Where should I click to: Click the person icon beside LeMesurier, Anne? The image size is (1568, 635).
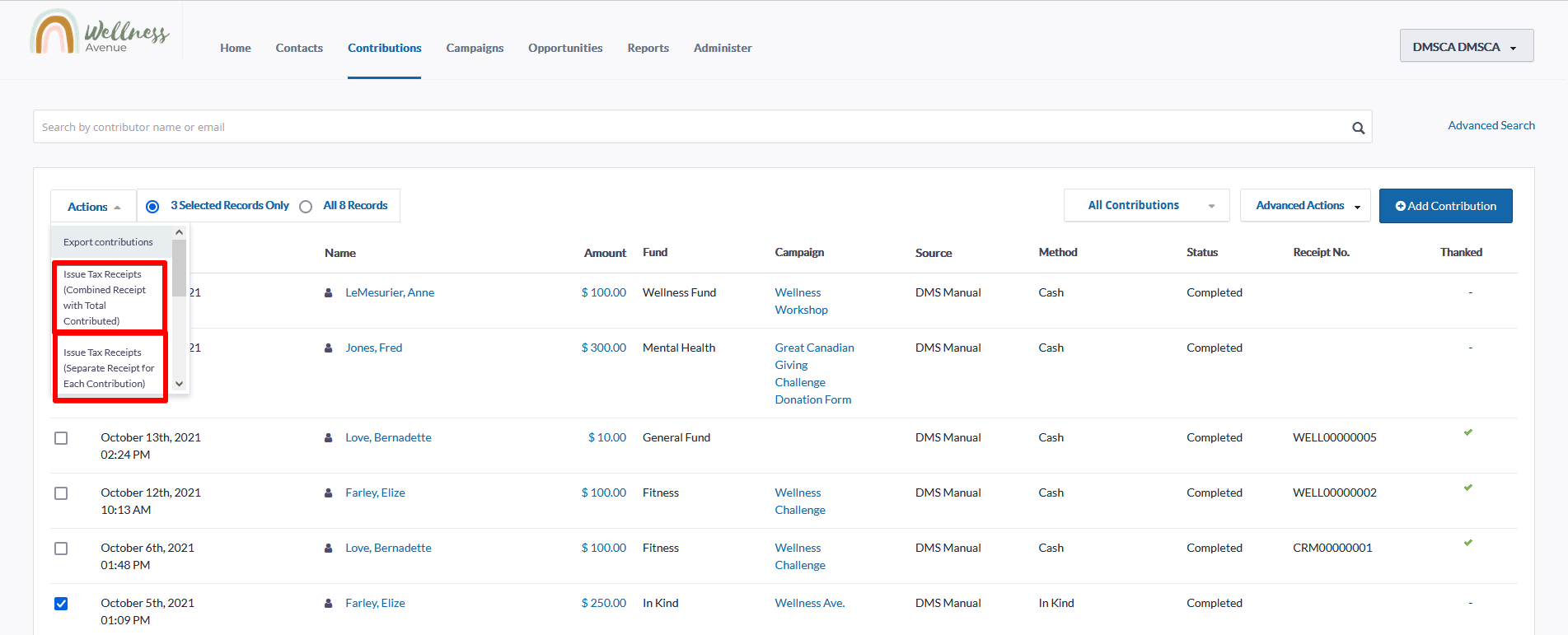point(328,292)
